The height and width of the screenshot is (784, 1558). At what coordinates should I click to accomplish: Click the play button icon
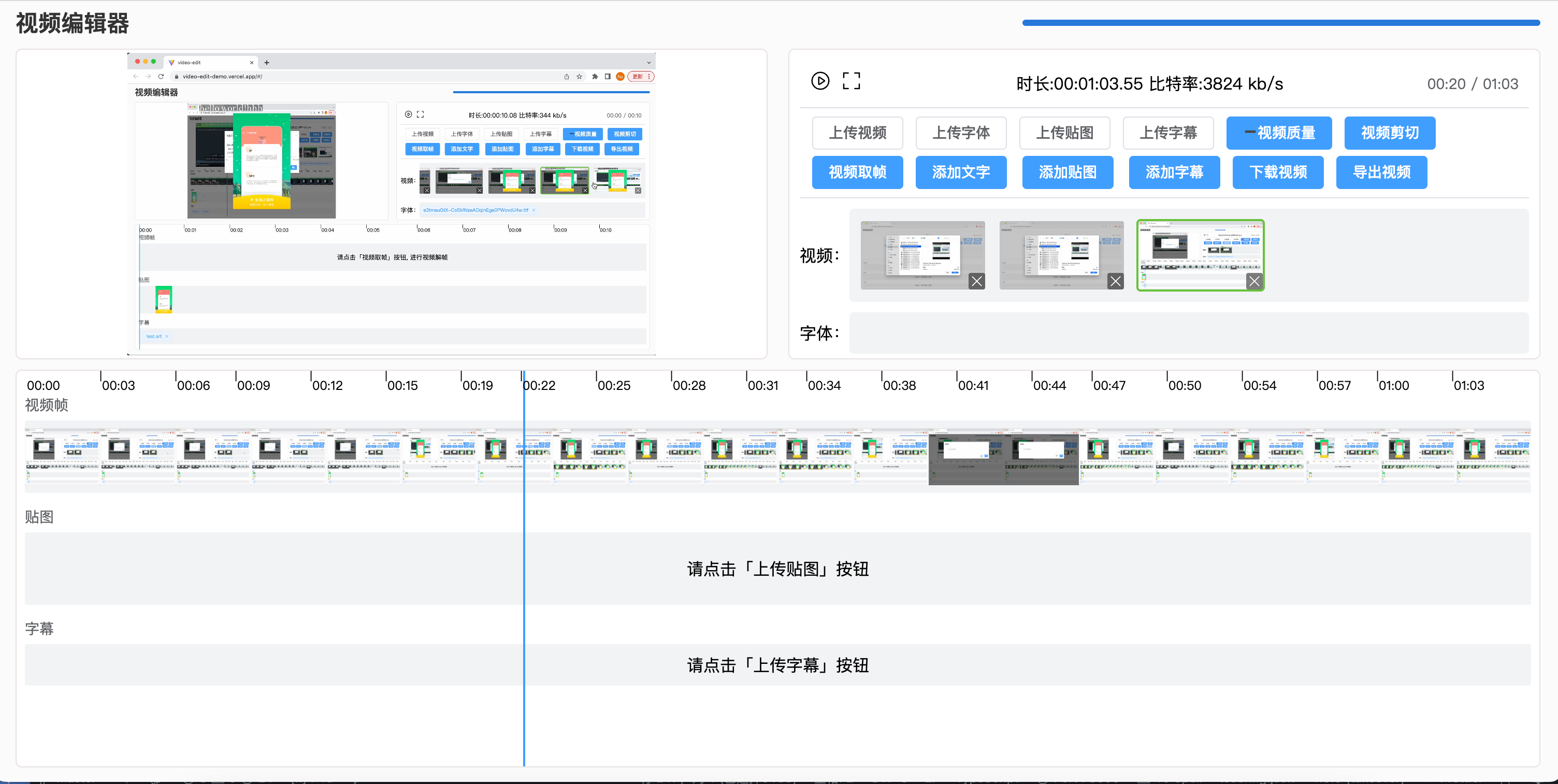click(x=819, y=81)
